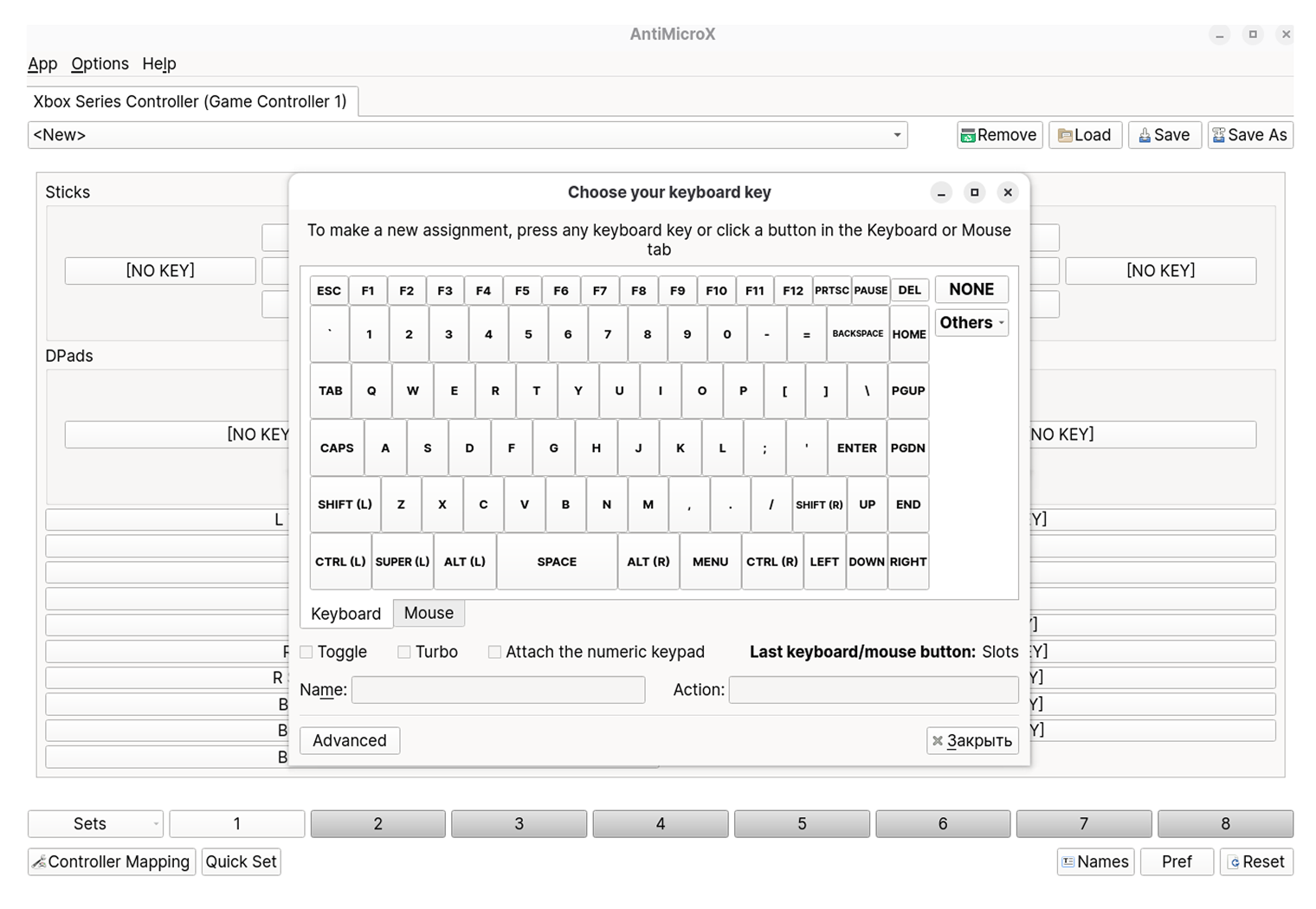Viewport: 1316px width, 909px height.
Task: Enable the Toggle checkbox
Action: pyautogui.click(x=306, y=652)
